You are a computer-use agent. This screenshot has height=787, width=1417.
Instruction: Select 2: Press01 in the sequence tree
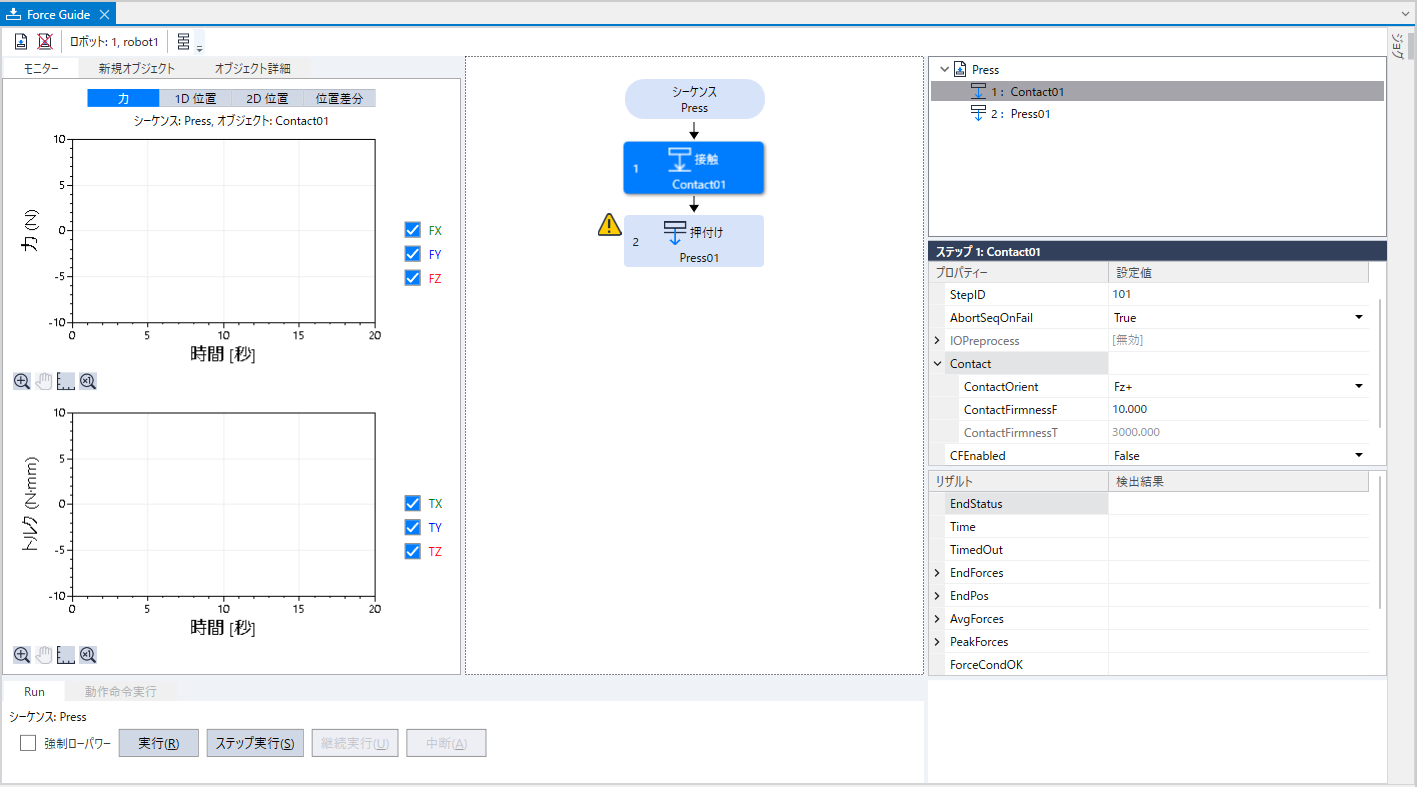[1032, 114]
